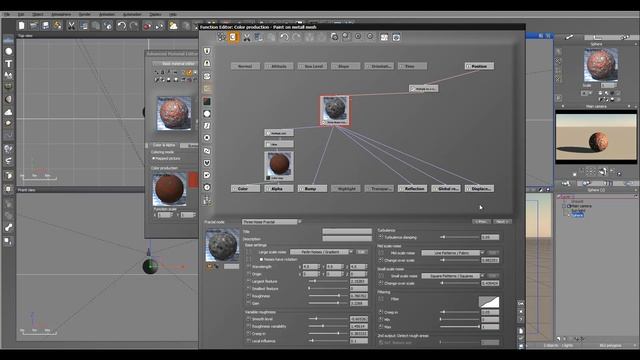Open the Fractal node type dropdown

tap(271, 222)
